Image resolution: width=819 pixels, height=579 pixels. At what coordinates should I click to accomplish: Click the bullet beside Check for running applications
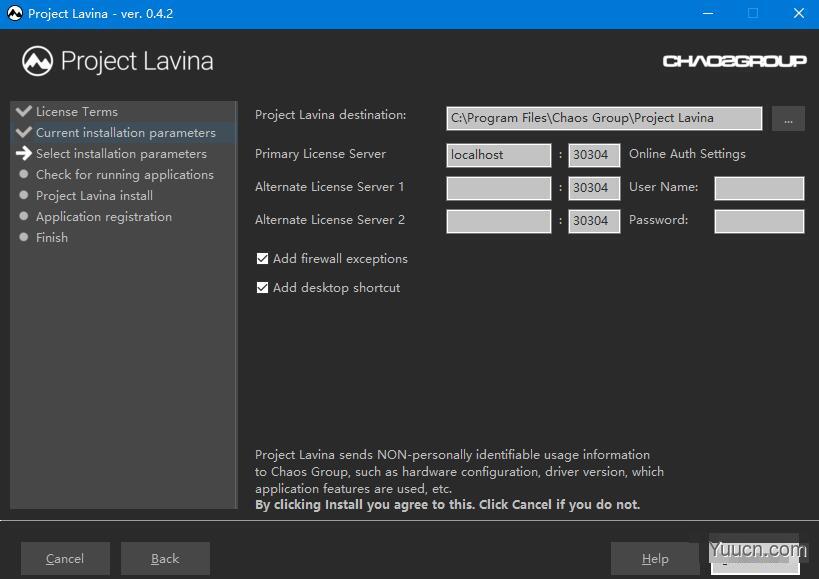pos(24,174)
